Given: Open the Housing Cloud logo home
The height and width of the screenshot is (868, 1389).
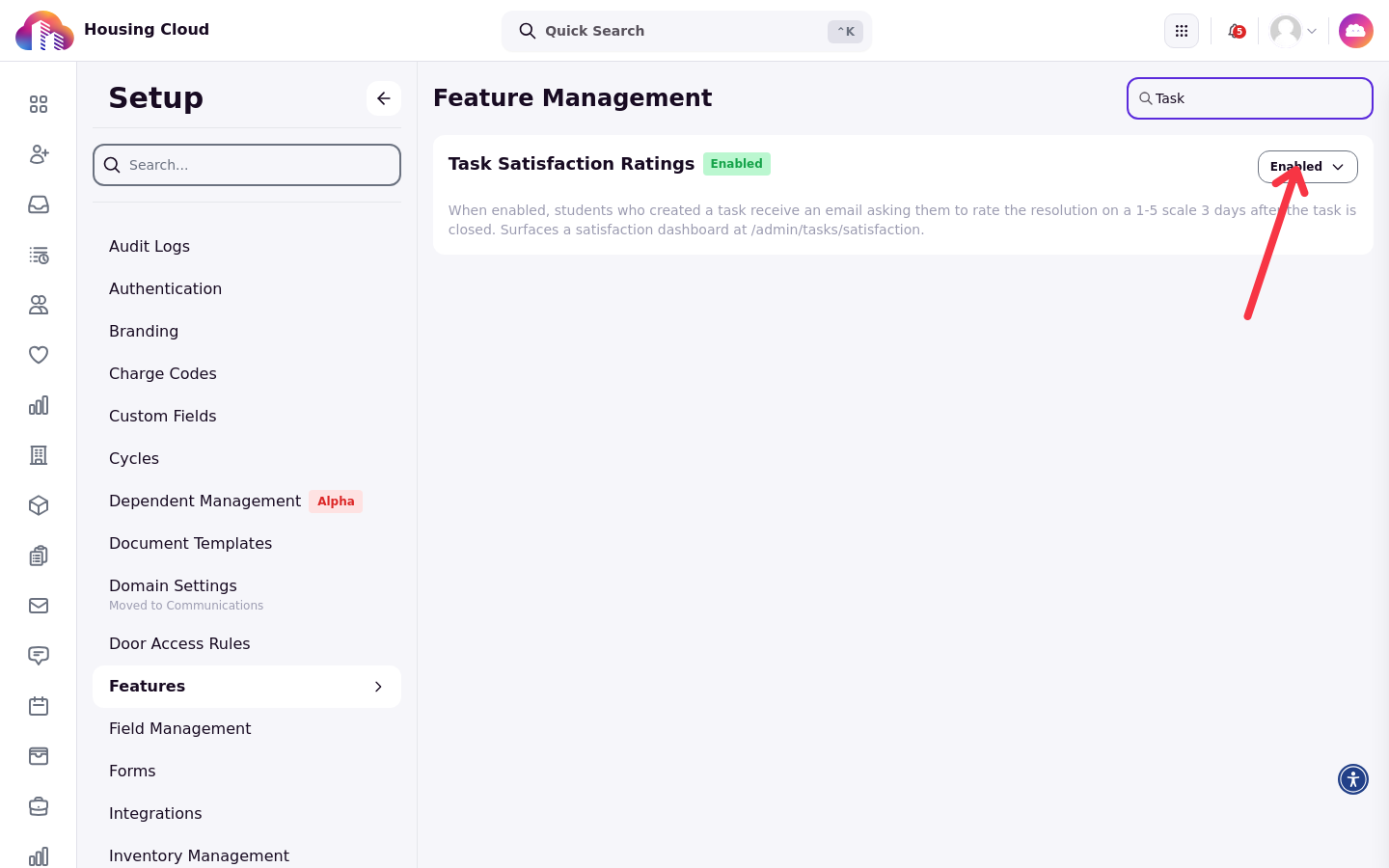Looking at the screenshot, I should (x=44, y=31).
